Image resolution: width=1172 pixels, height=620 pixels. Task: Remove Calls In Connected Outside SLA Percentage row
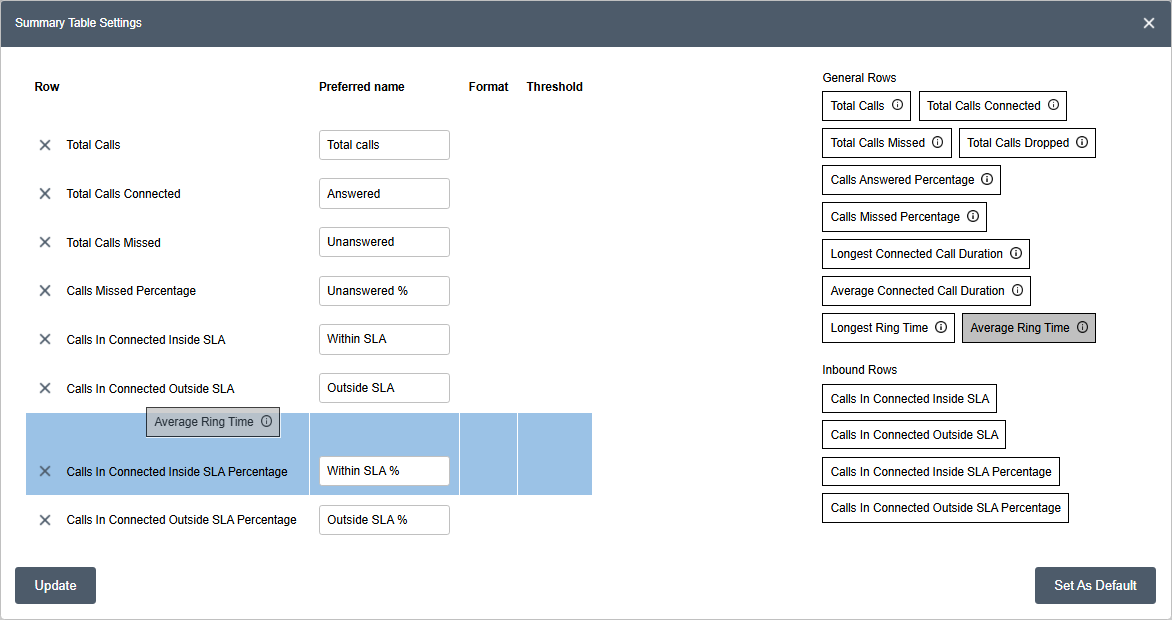[45, 520]
